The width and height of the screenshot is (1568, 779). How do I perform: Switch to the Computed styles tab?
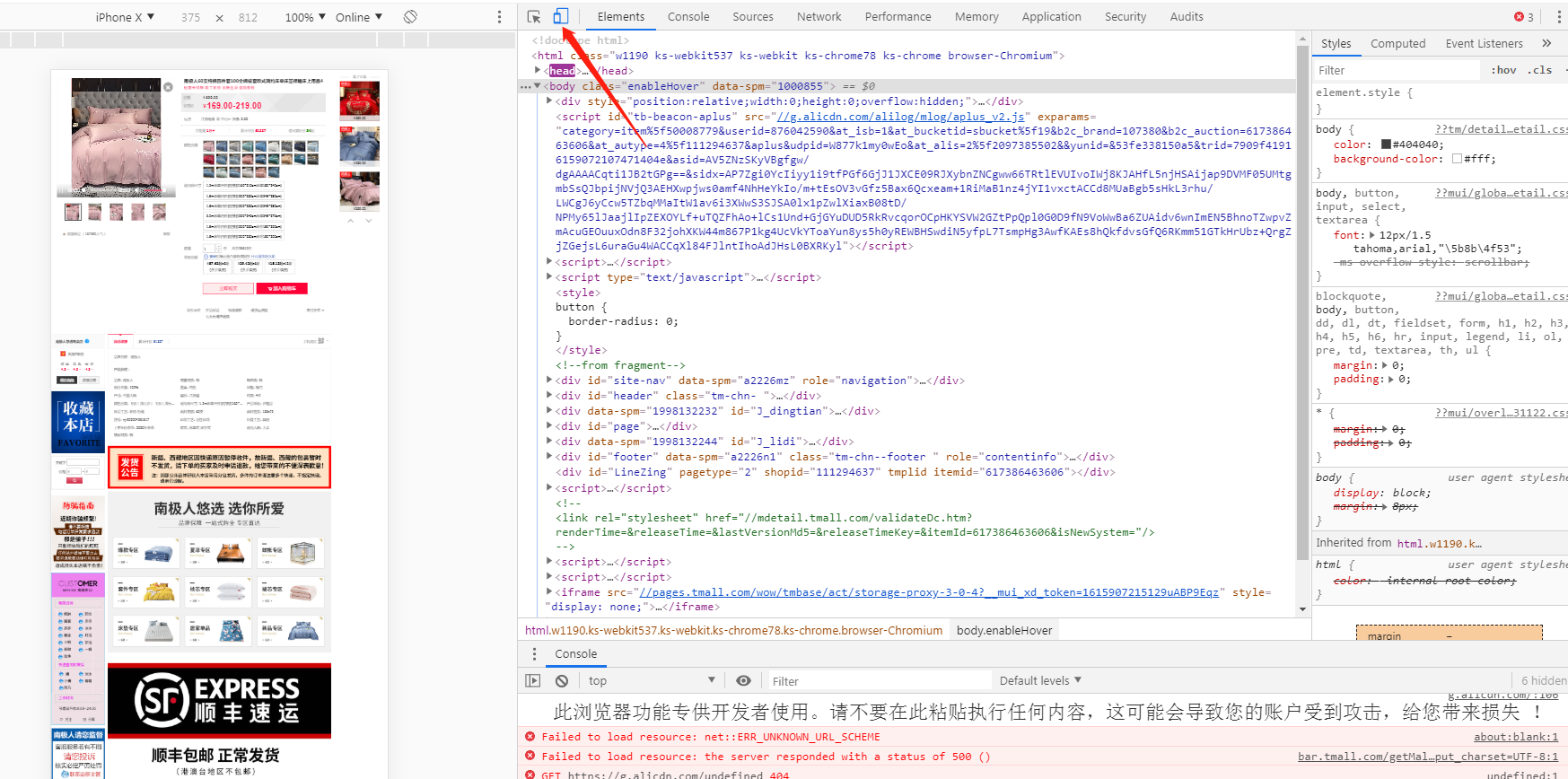coord(1397,43)
